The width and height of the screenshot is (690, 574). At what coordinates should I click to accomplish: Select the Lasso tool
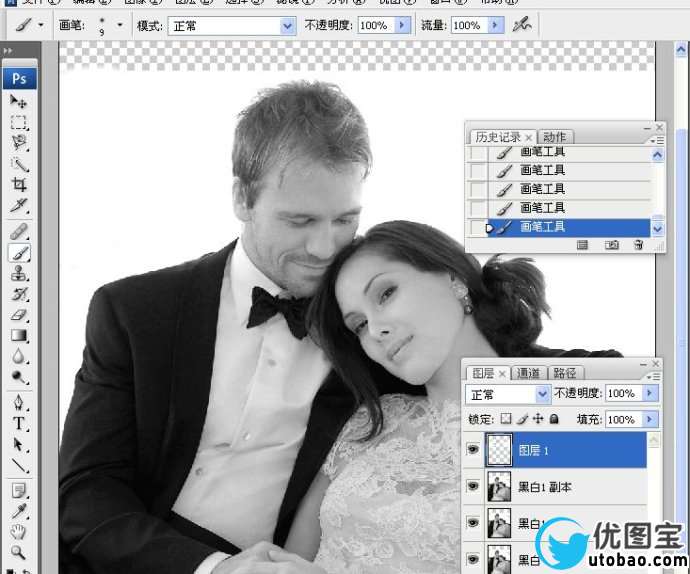18,143
